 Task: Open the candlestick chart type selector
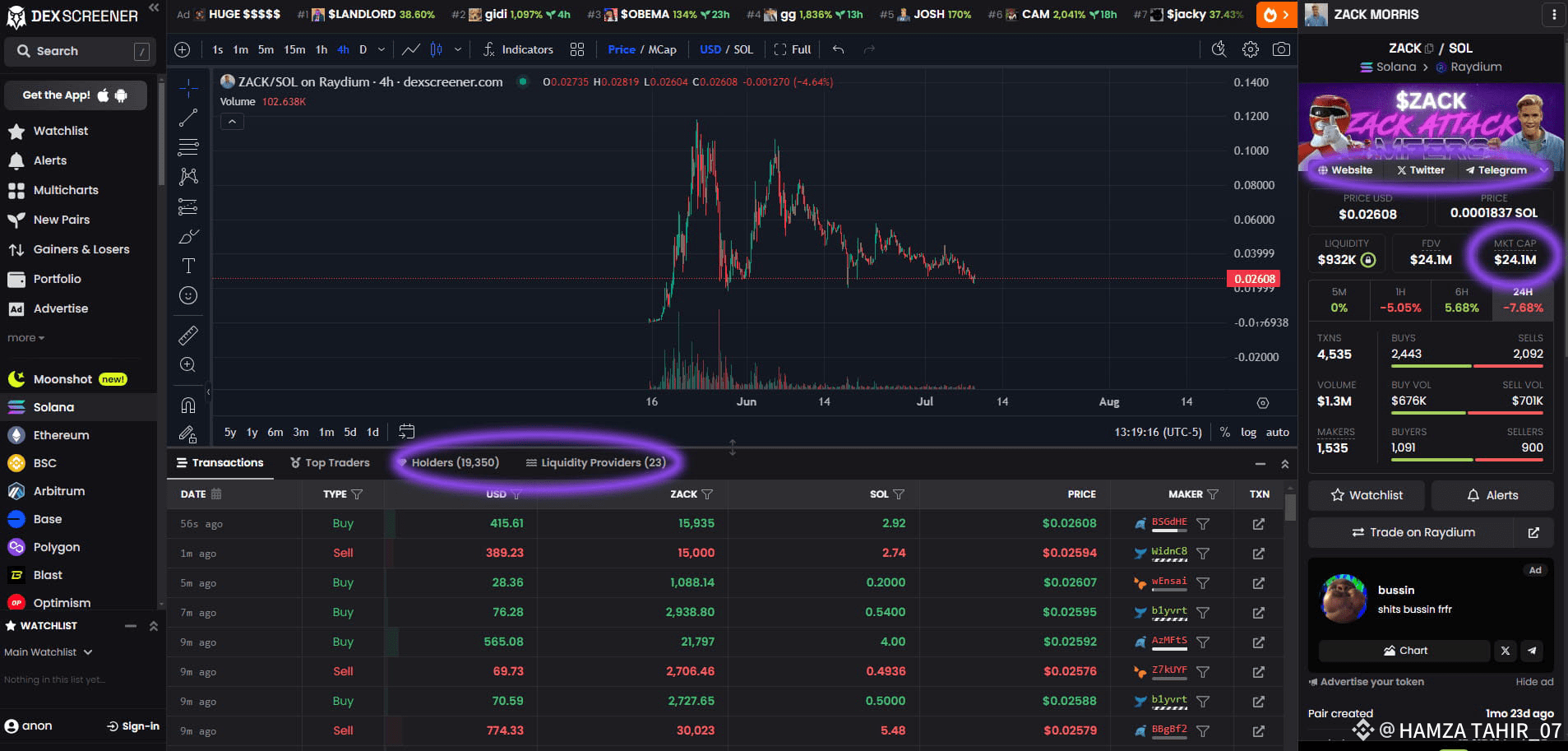(437, 49)
